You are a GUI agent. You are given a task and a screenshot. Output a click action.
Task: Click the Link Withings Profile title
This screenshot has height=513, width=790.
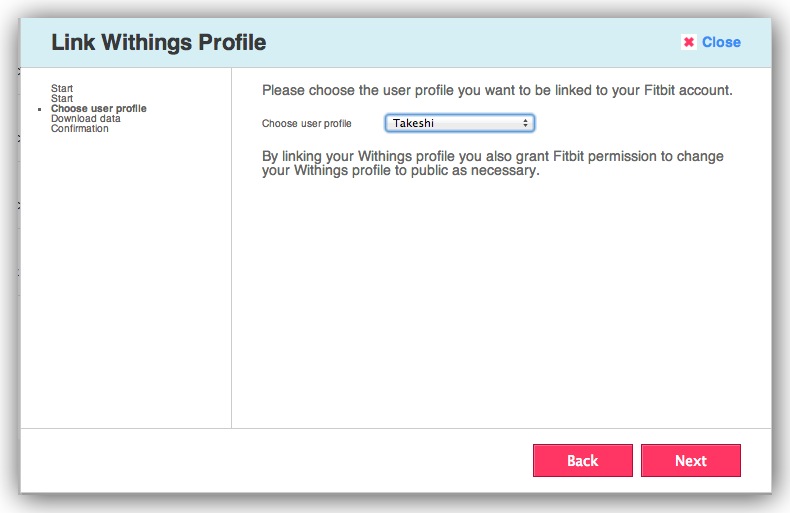[158, 43]
